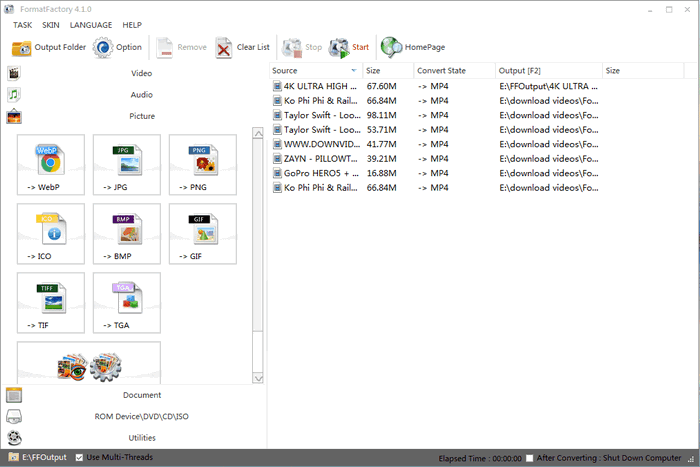Open the HomePage globe icon
The width and height of the screenshot is (700, 467).
tap(392, 47)
